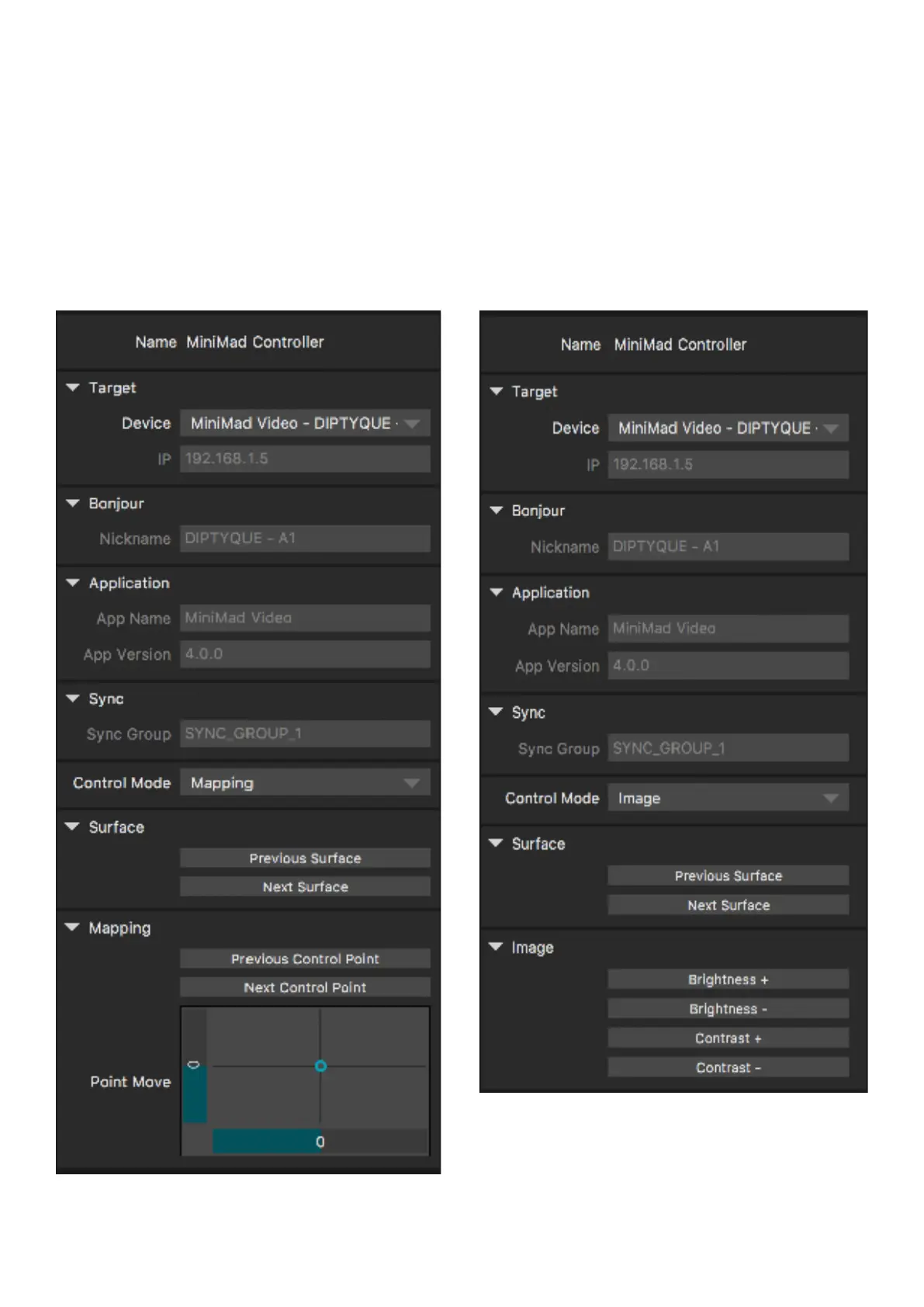Click the App Name field in right panel
Image resolution: width=924 pixels, height=1307 pixels.
[x=728, y=629]
